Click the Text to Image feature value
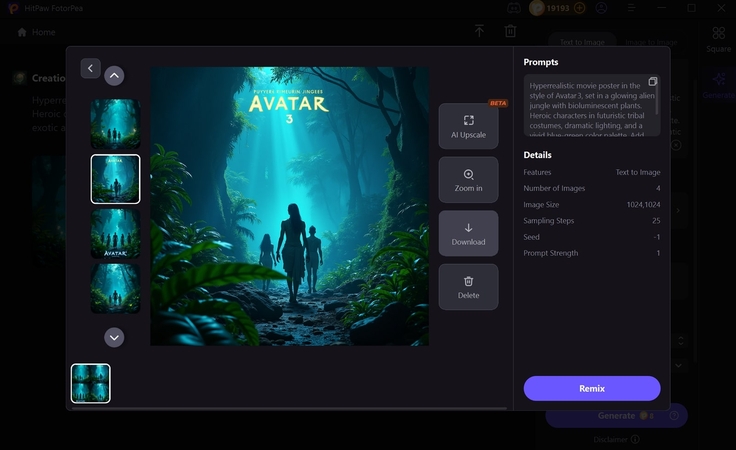The height and width of the screenshot is (450, 736). tap(638, 172)
